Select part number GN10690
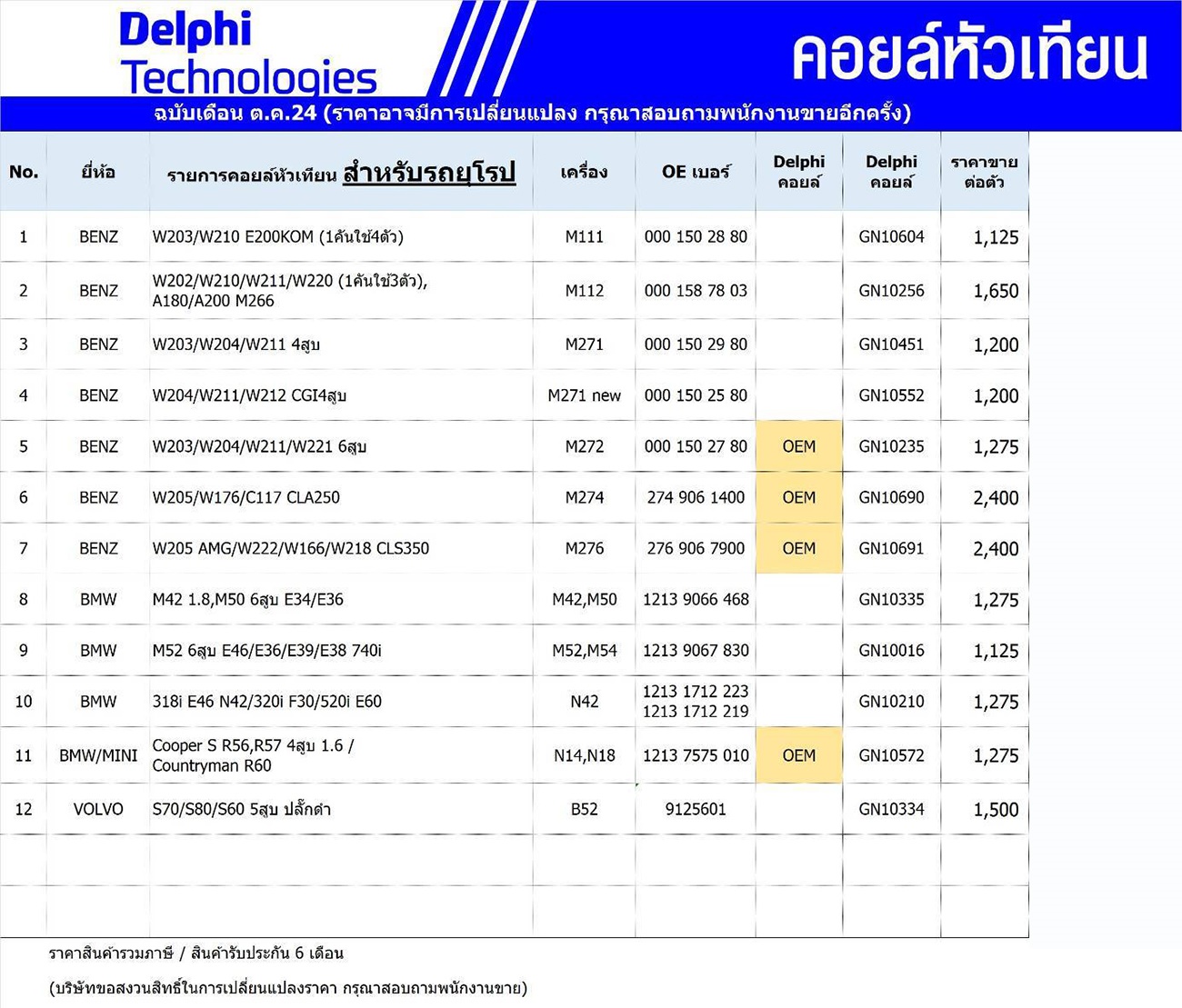 pyautogui.click(x=891, y=497)
